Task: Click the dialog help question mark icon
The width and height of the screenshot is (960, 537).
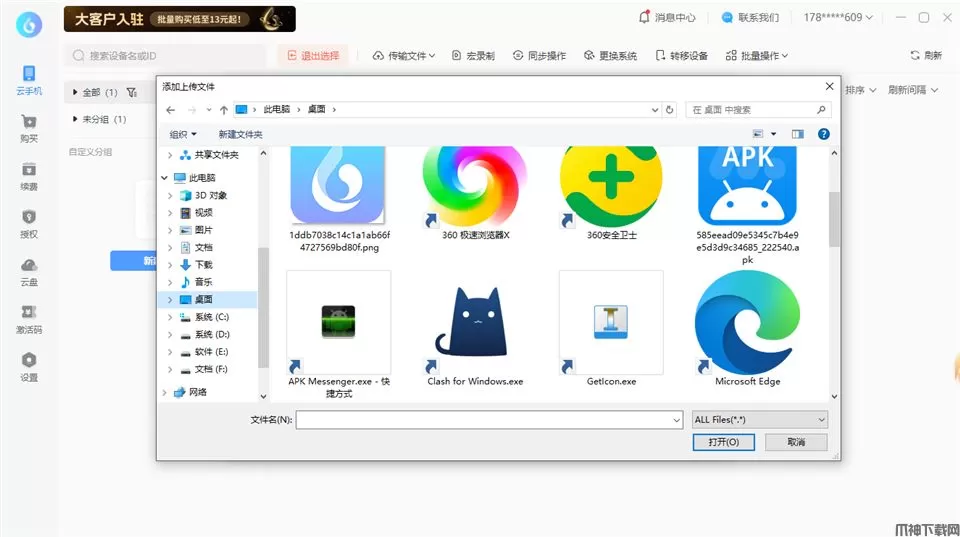Action: tap(824, 134)
